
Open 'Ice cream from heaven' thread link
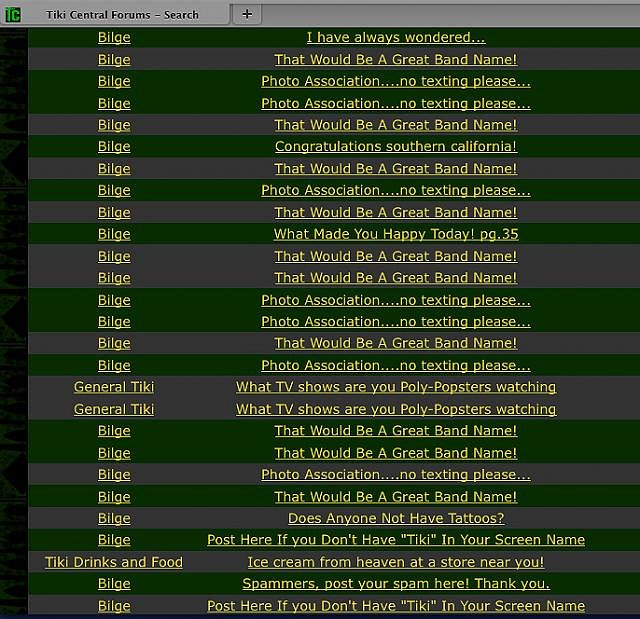(396, 563)
